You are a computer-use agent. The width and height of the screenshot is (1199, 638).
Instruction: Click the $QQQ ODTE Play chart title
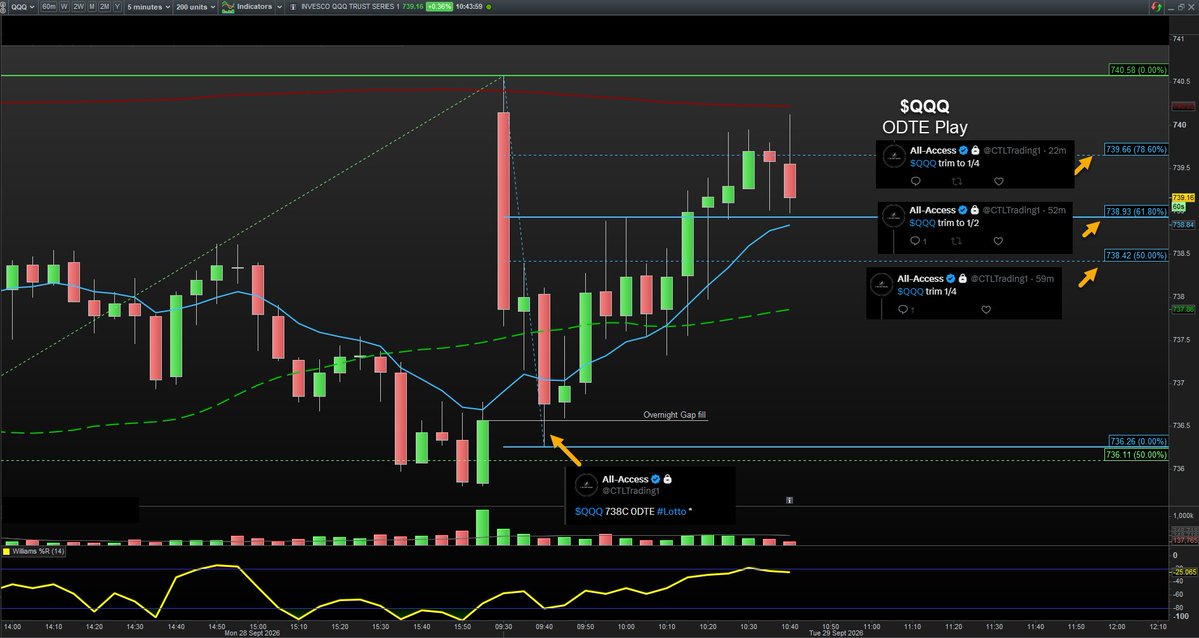(x=924, y=116)
